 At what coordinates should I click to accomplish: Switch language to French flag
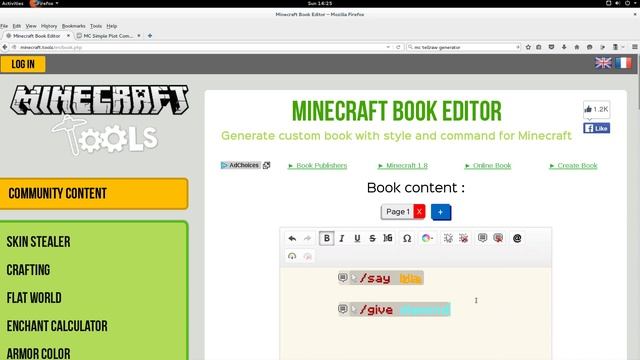623,63
